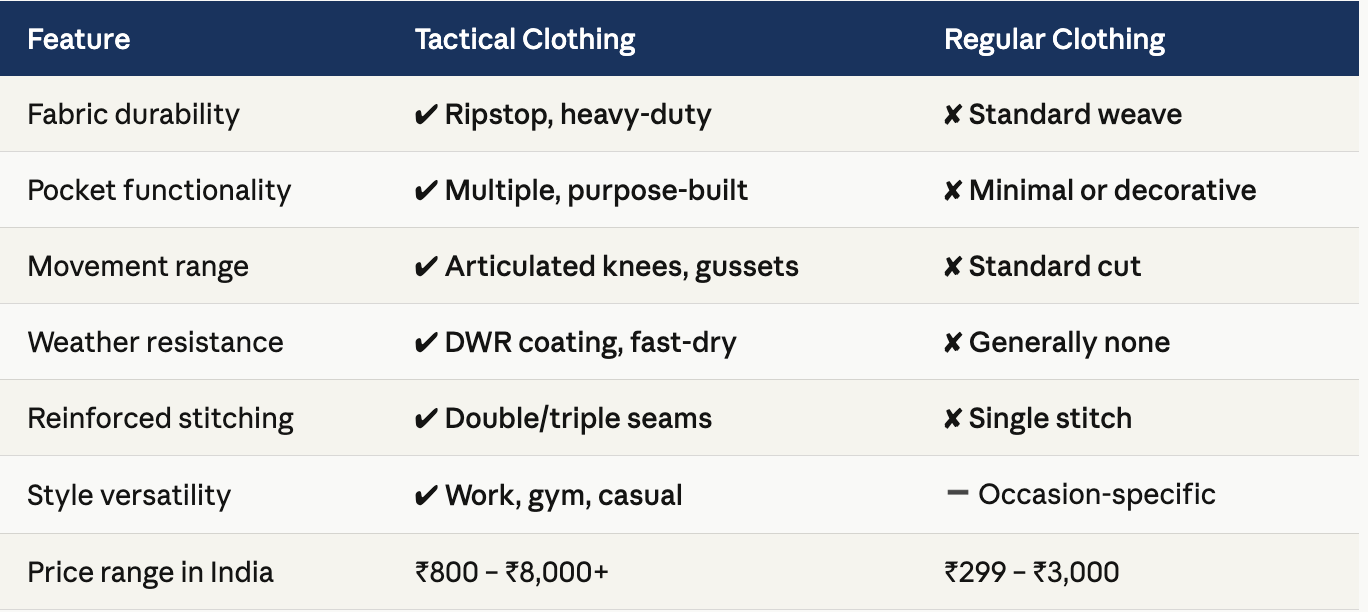This screenshot has height=612, width=1368.
Task: Click the Regular Clothing column header
Action: pyautogui.click(x=1055, y=39)
